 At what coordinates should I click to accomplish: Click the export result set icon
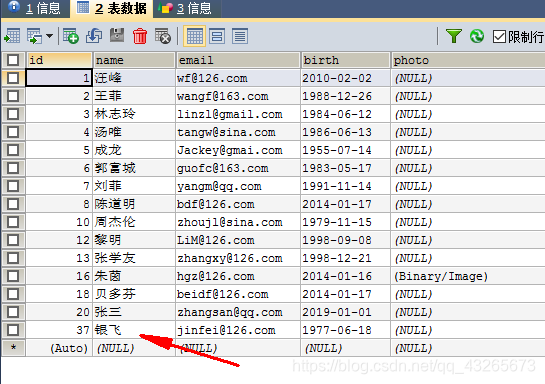(12, 36)
